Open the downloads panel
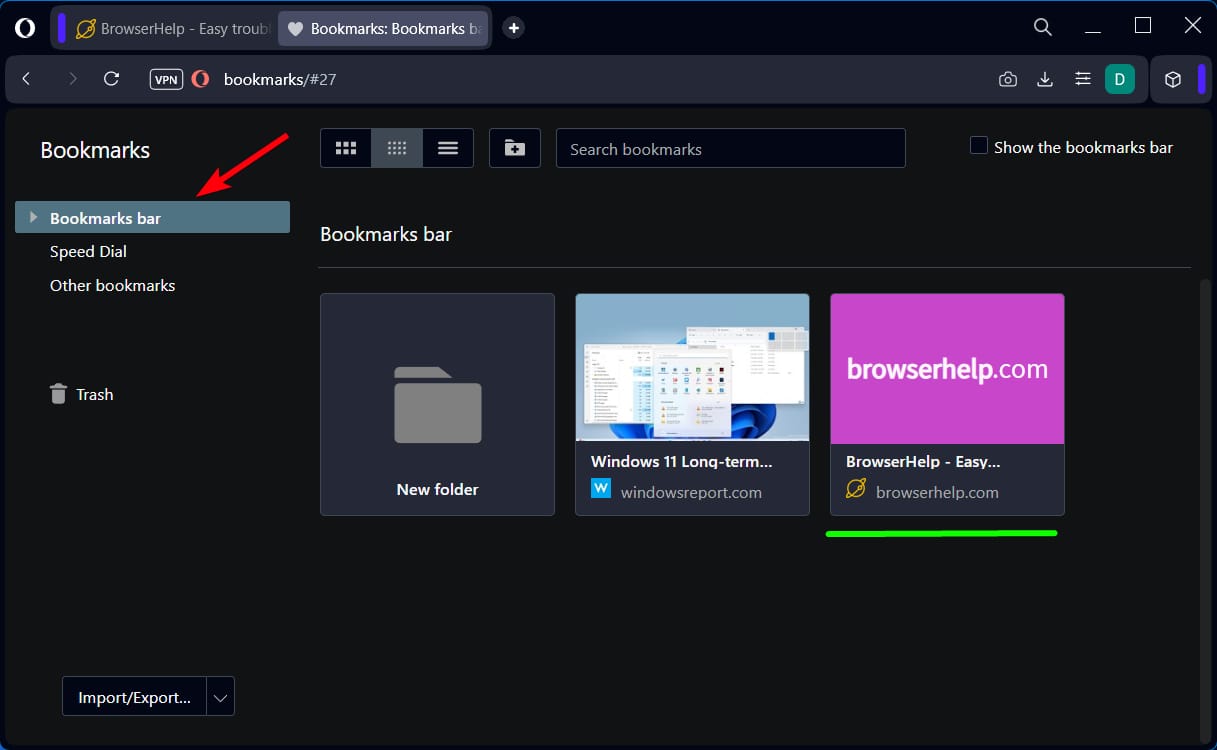 pyautogui.click(x=1045, y=79)
